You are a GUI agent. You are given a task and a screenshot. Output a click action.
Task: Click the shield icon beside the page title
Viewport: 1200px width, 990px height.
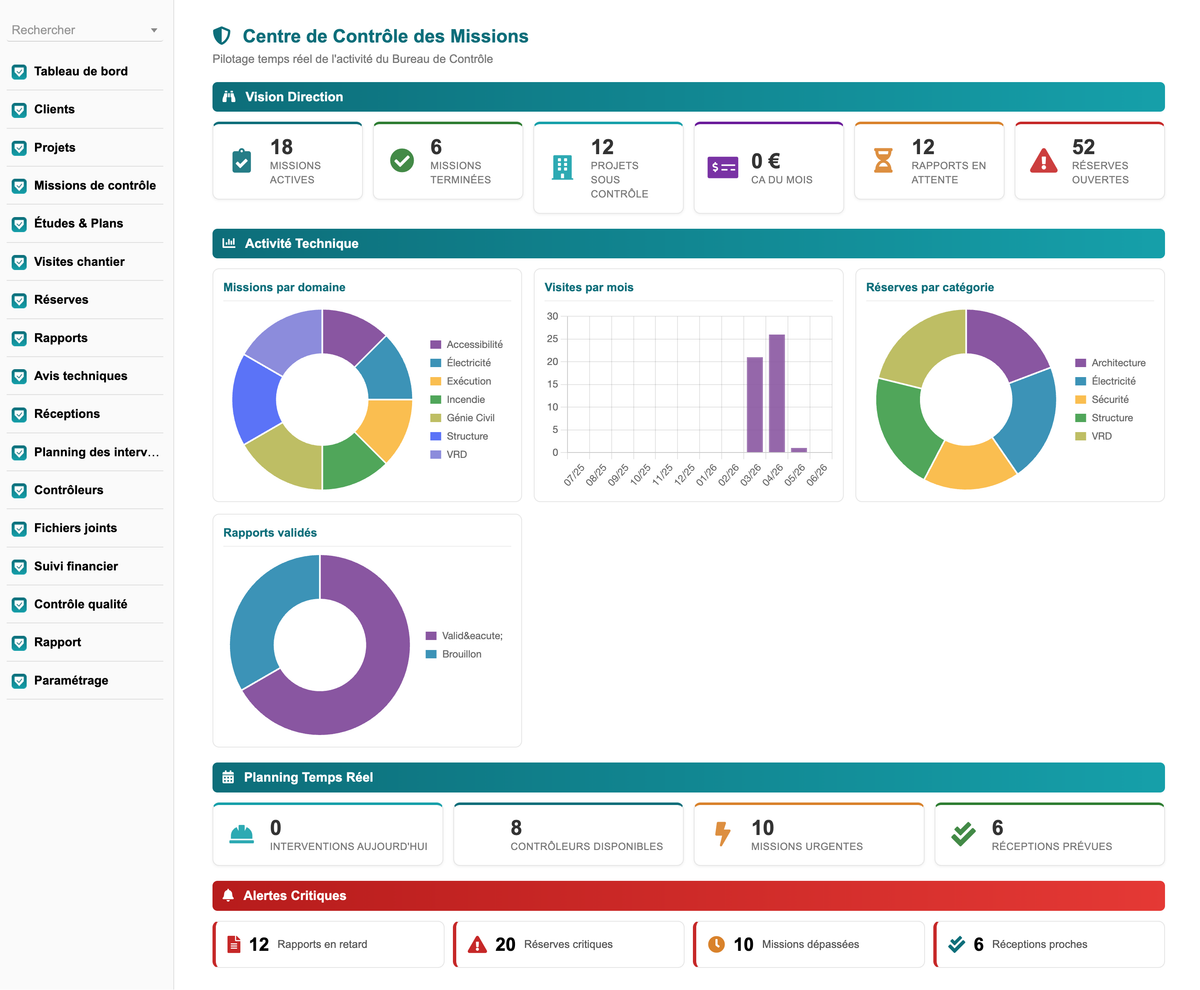[222, 36]
